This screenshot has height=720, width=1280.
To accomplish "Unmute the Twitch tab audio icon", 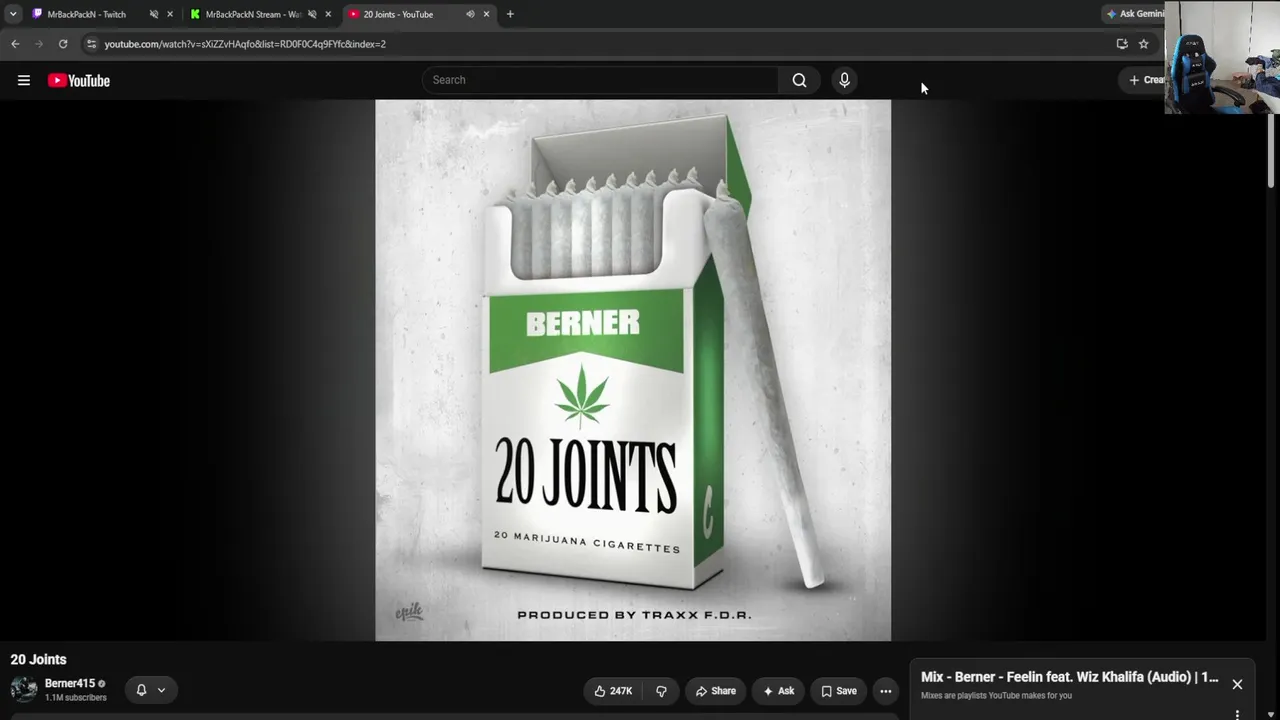I will point(154,14).
